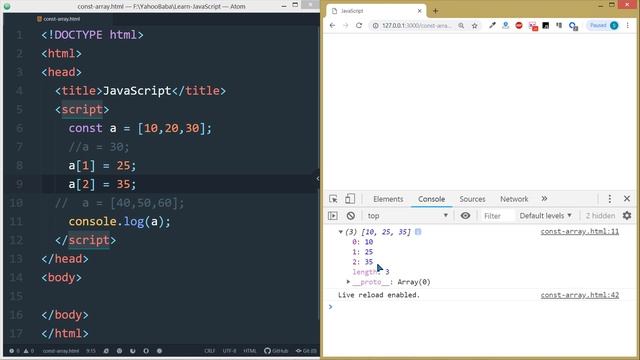640x360 pixels.
Task: Open the Git panel from status bar
Action: [306, 351]
